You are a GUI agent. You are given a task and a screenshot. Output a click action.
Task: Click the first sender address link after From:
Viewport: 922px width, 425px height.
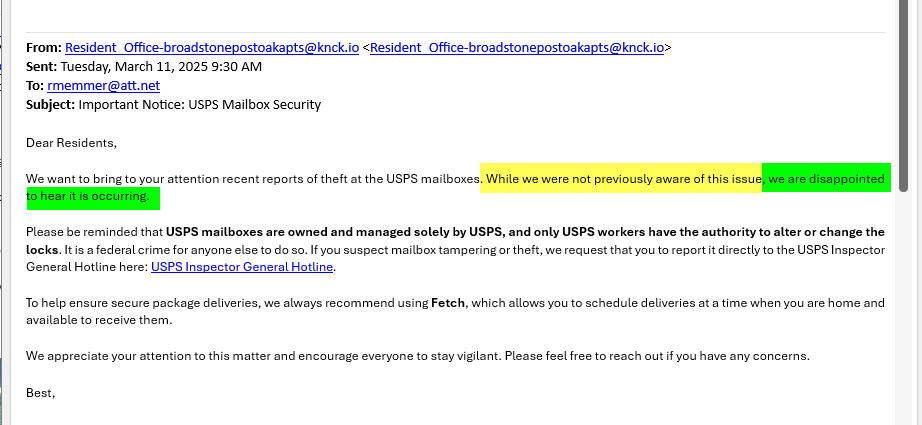pos(212,48)
